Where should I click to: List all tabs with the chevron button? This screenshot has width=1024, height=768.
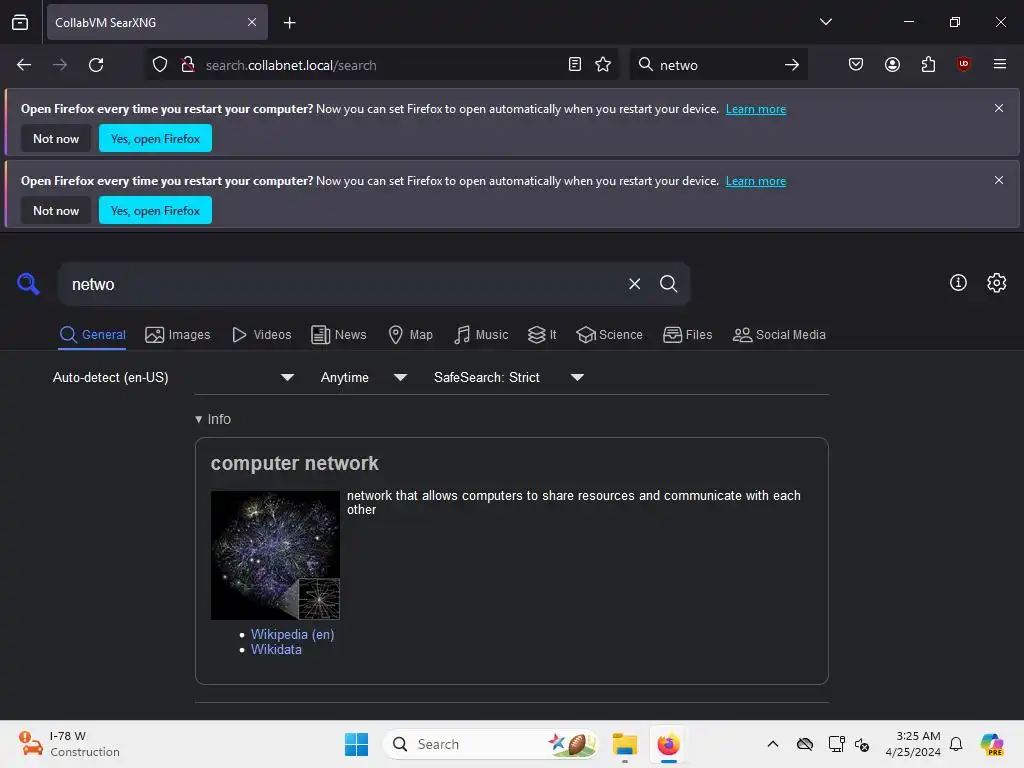(825, 22)
